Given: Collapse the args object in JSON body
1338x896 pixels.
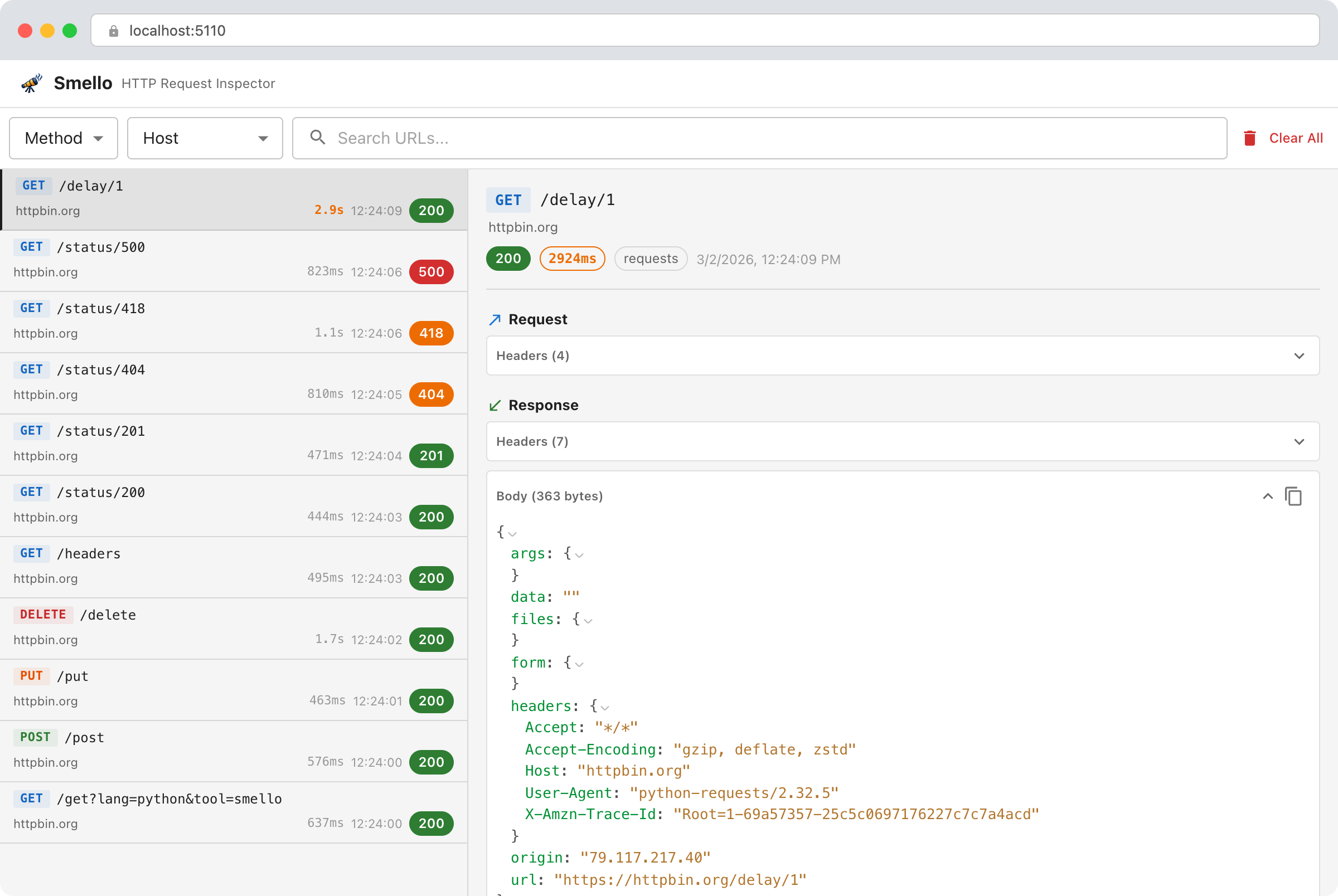Looking at the screenshot, I should pyautogui.click(x=580, y=555).
